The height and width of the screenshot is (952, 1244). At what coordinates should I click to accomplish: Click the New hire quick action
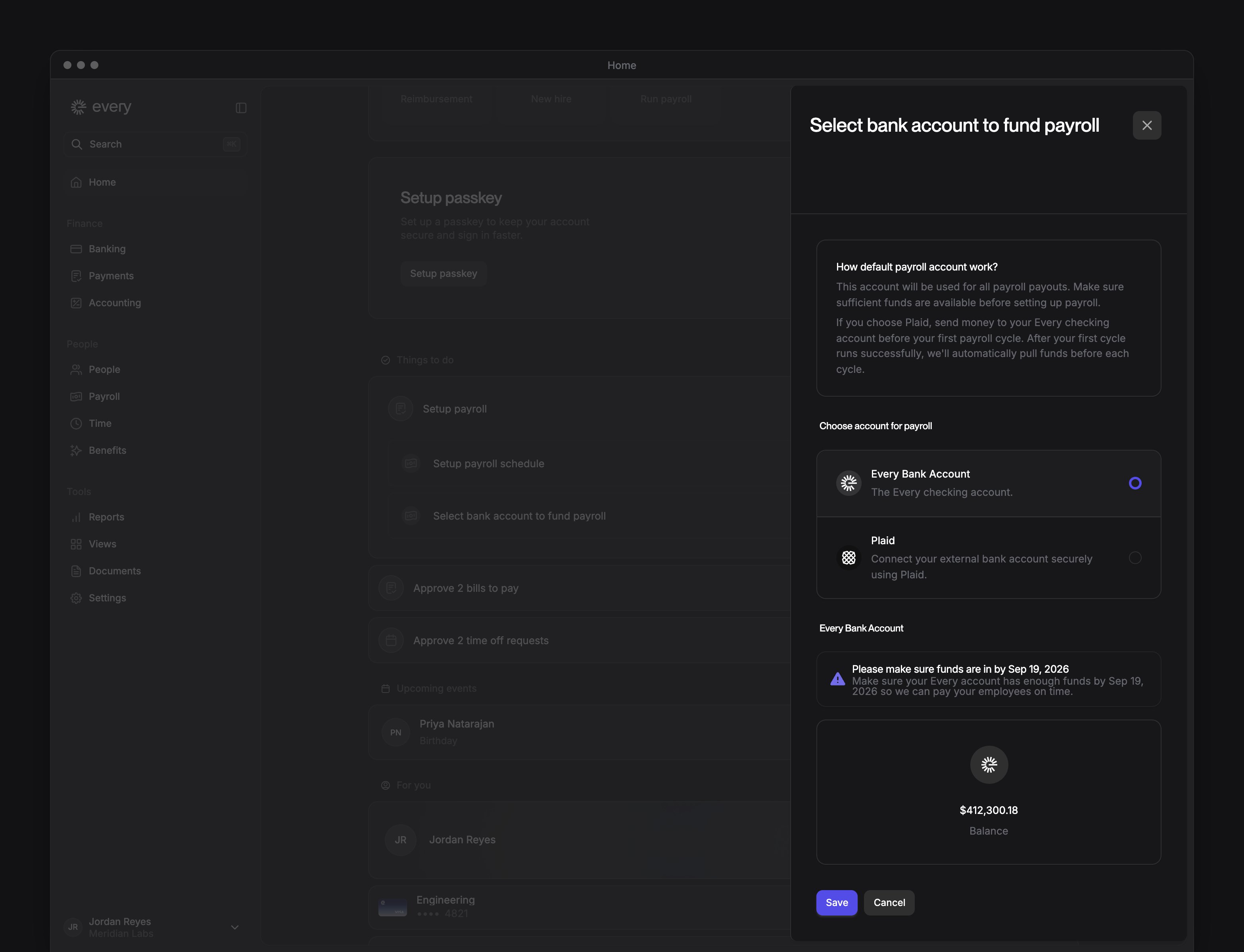click(x=551, y=99)
